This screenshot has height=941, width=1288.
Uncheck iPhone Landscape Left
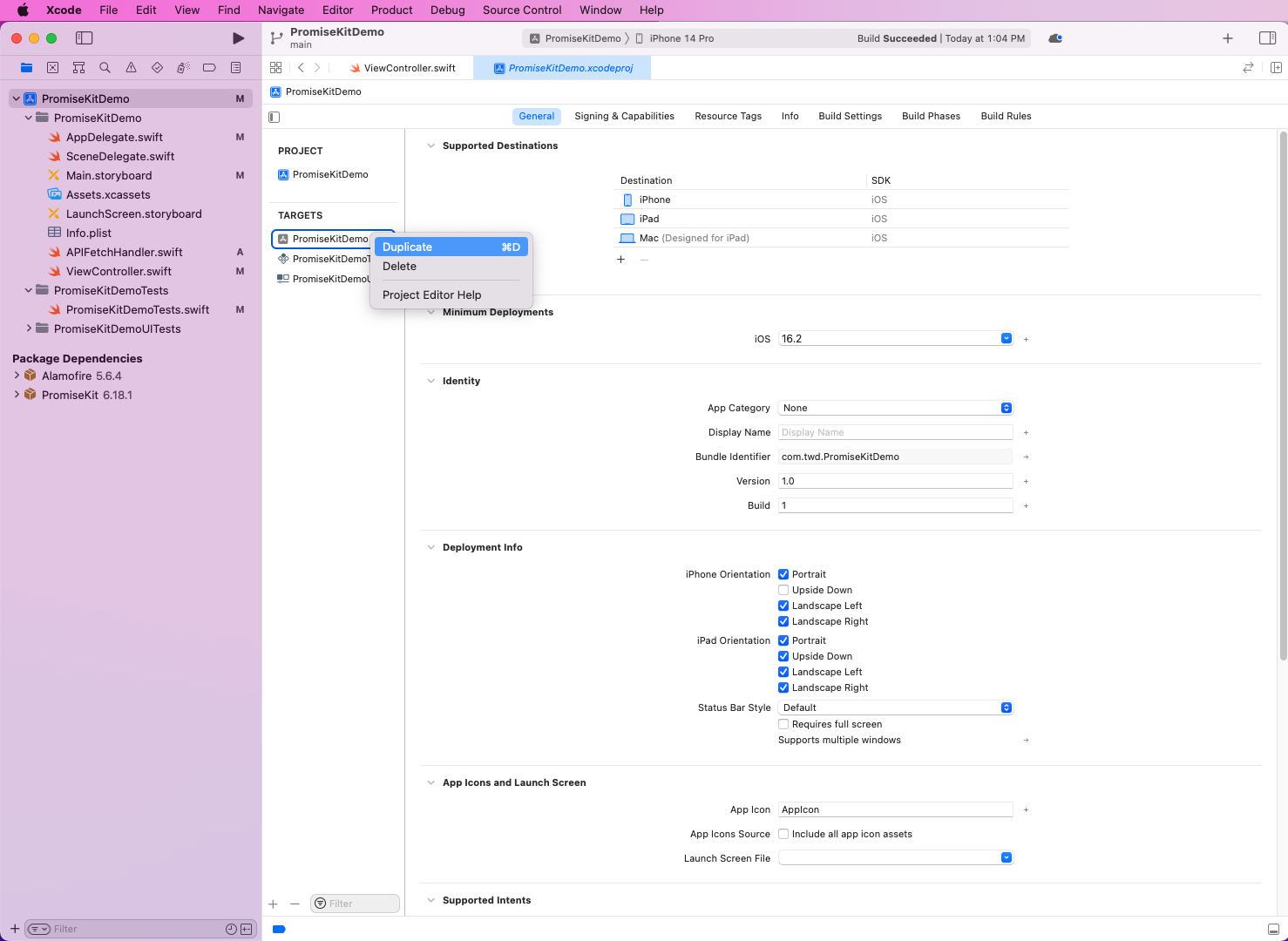click(x=783, y=606)
